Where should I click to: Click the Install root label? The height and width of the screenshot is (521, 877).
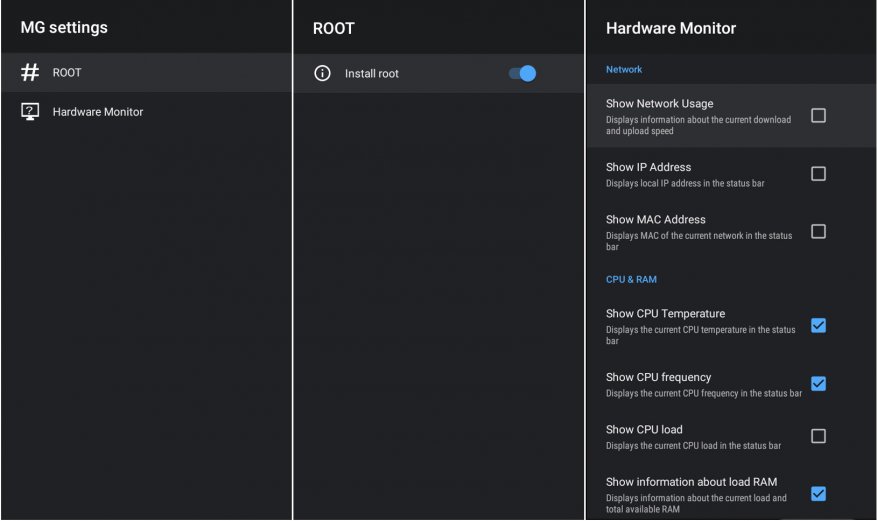[x=372, y=74]
